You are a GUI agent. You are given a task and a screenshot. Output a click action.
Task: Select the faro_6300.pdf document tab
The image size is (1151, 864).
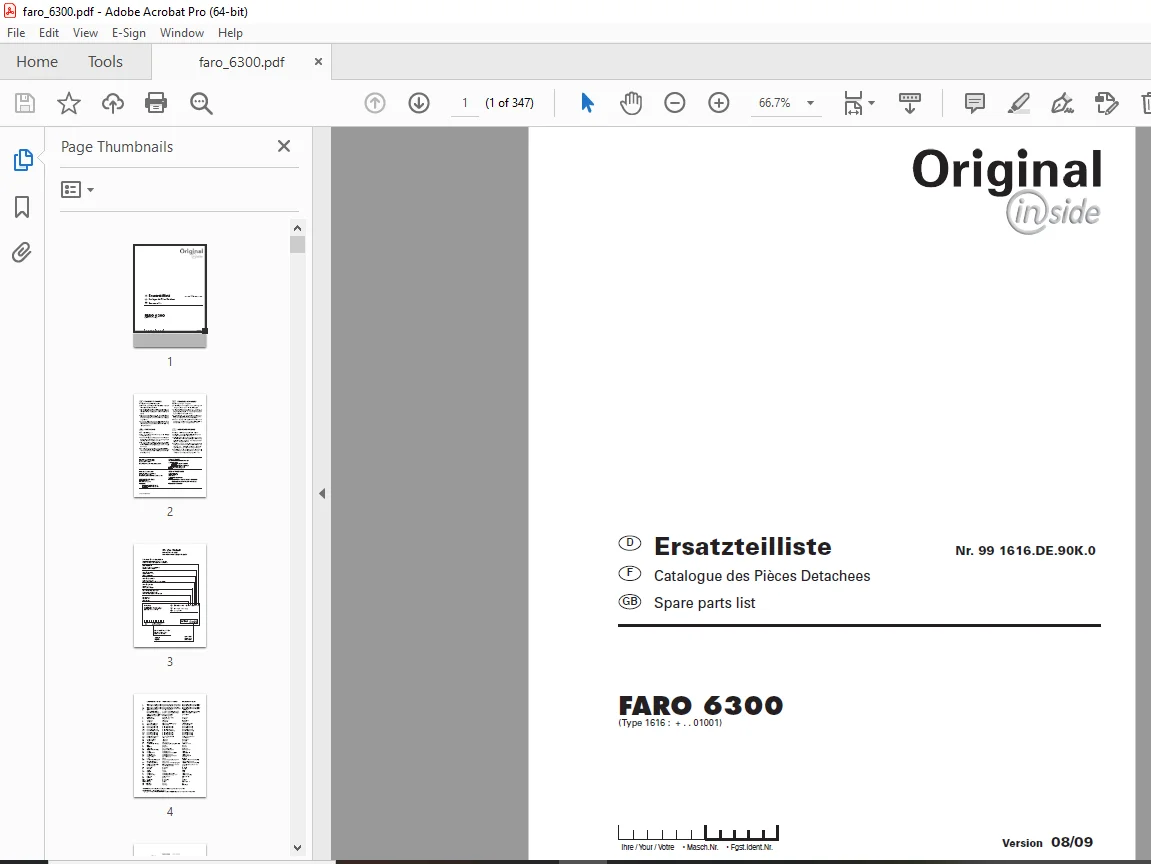241,62
